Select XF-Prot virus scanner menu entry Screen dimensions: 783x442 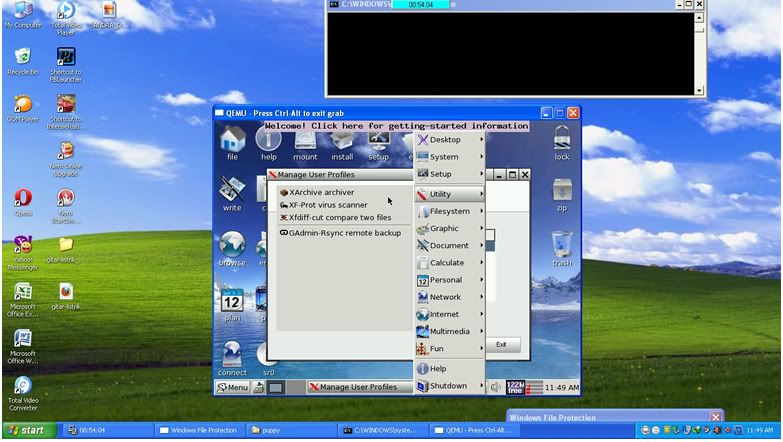pos(345,205)
